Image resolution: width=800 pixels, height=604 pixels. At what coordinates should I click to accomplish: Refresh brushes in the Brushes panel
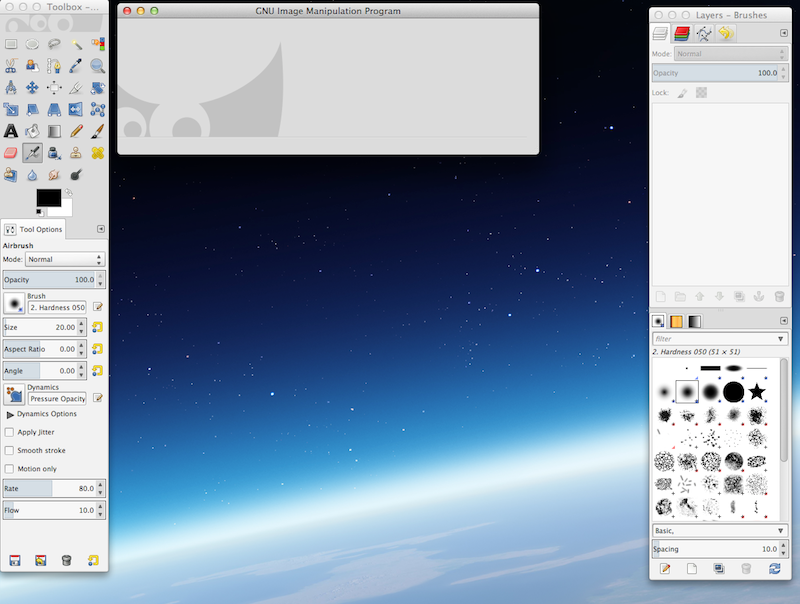click(x=774, y=569)
